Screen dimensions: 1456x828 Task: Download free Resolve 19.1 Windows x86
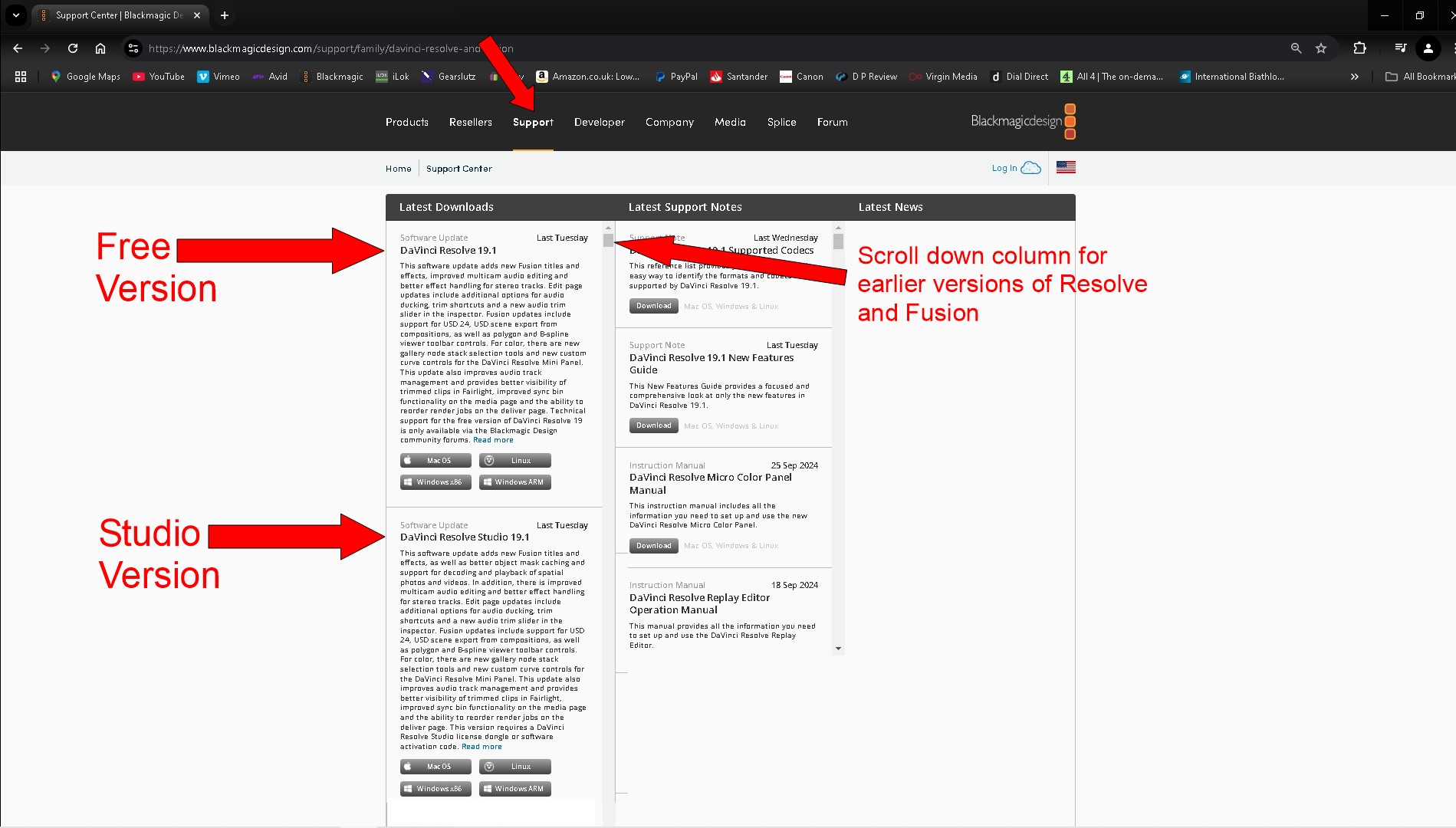click(x=435, y=482)
